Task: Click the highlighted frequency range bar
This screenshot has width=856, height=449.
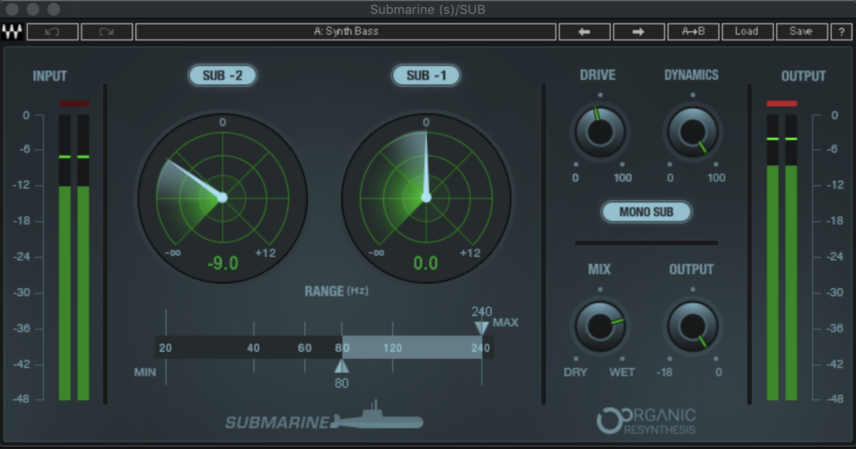Action: pos(412,347)
